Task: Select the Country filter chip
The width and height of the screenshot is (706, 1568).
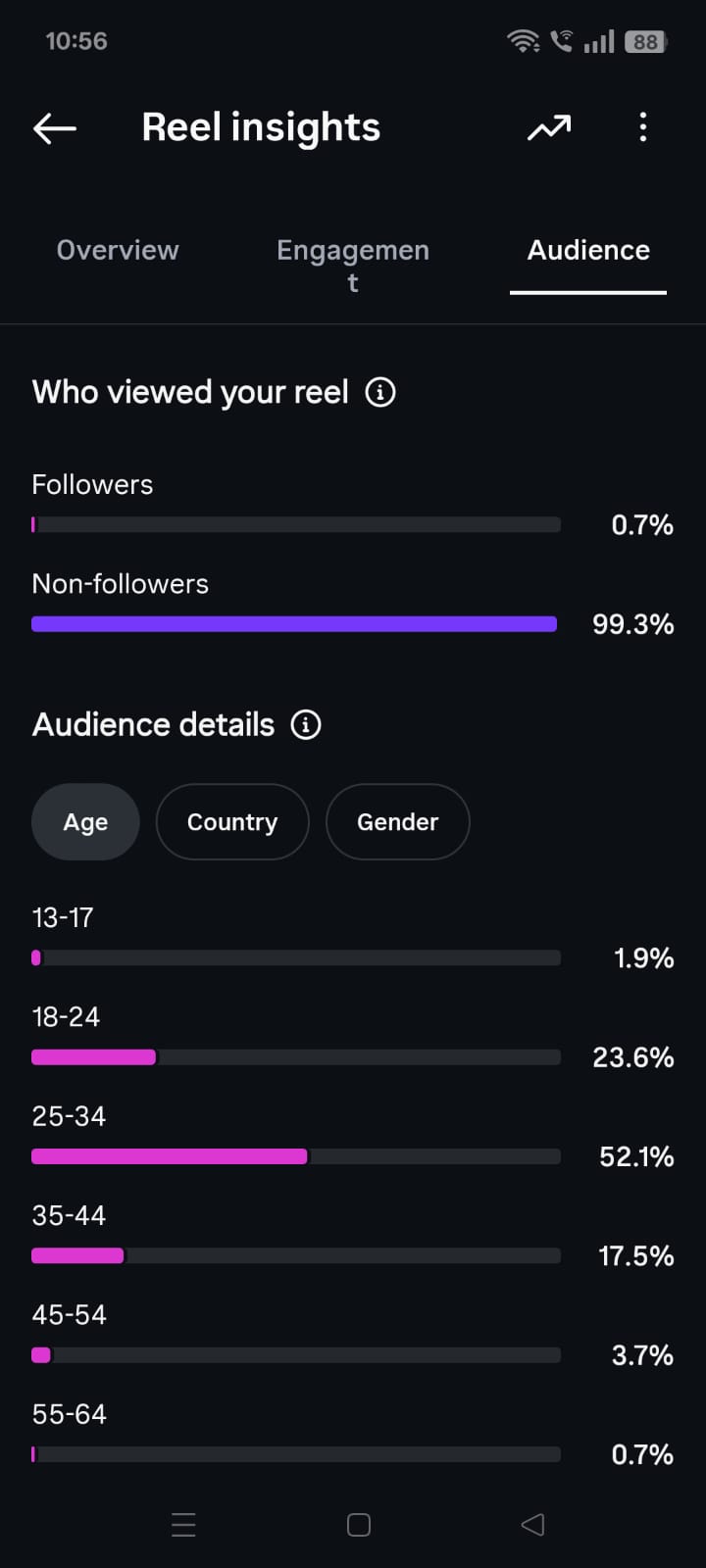Action: 232,822
